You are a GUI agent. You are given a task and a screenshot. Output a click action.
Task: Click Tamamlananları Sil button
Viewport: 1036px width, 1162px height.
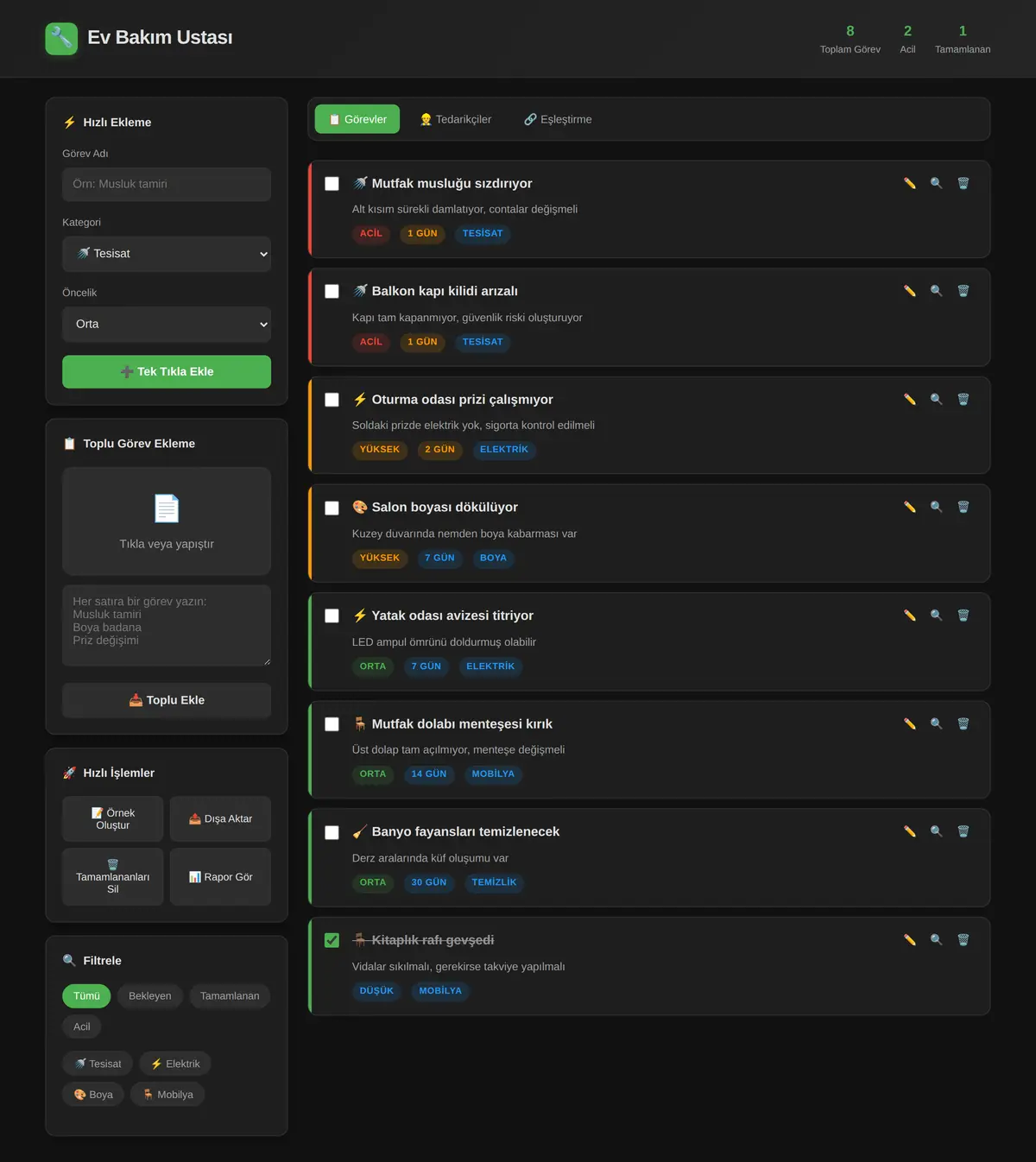[113, 877]
